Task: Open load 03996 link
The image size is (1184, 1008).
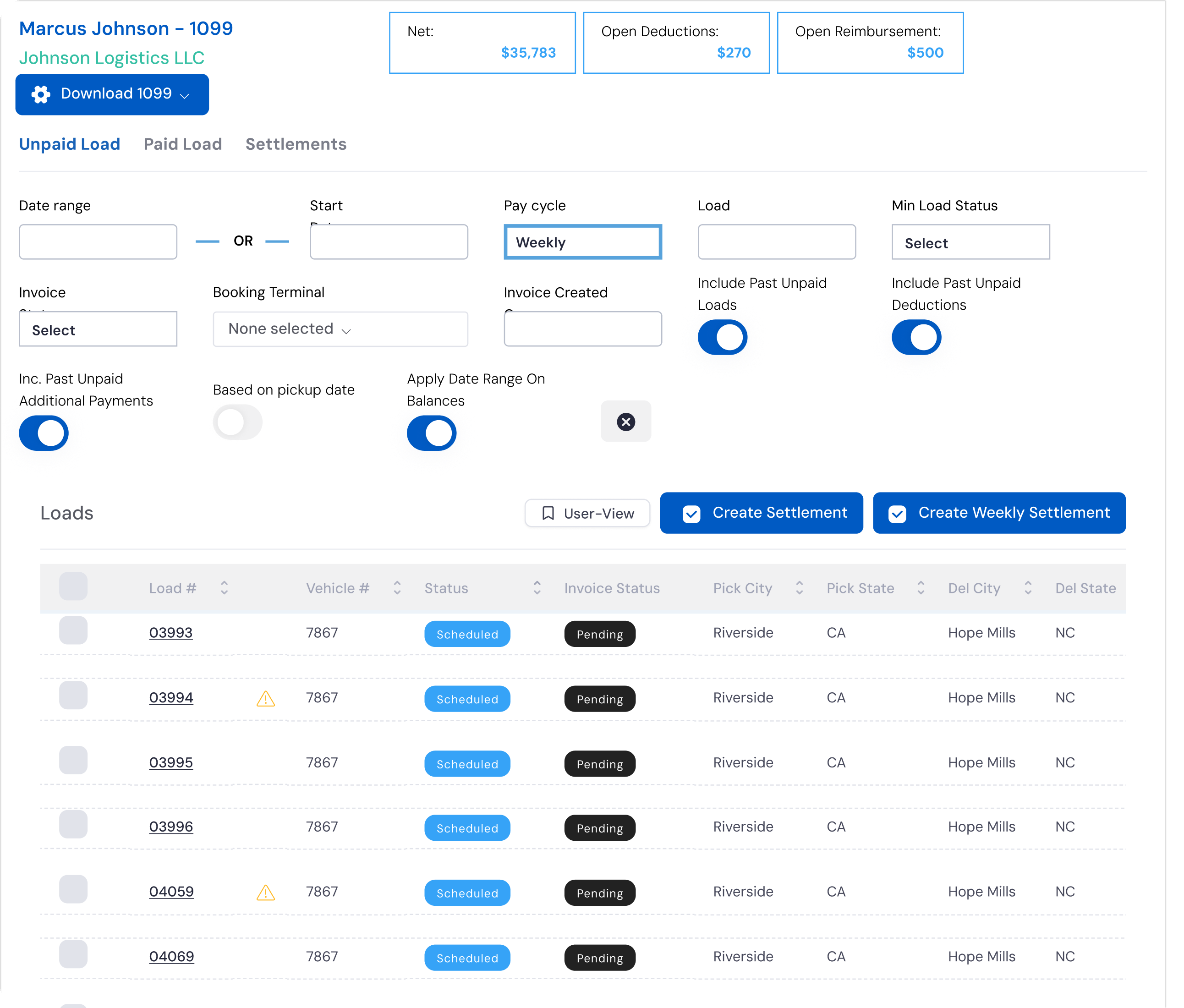Action: tap(171, 827)
